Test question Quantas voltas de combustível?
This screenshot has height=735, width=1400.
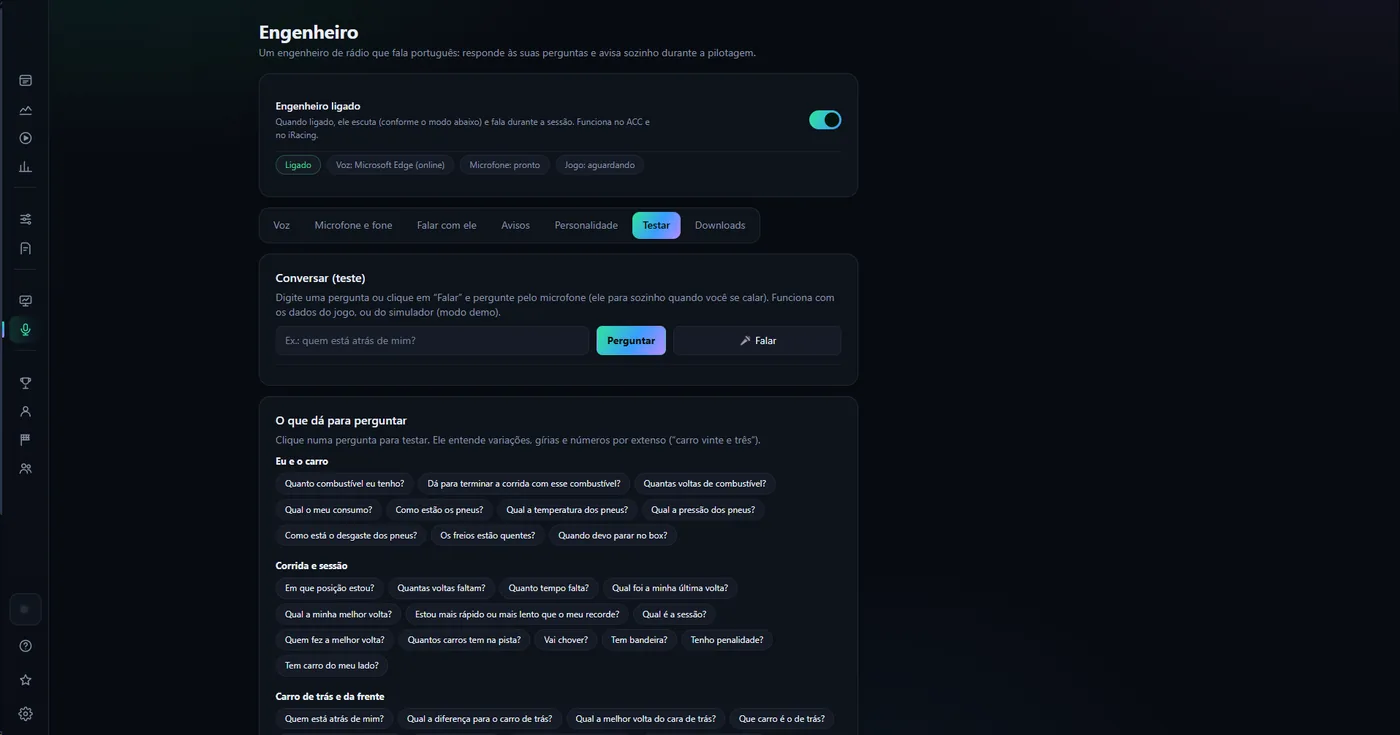tap(705, 484)
